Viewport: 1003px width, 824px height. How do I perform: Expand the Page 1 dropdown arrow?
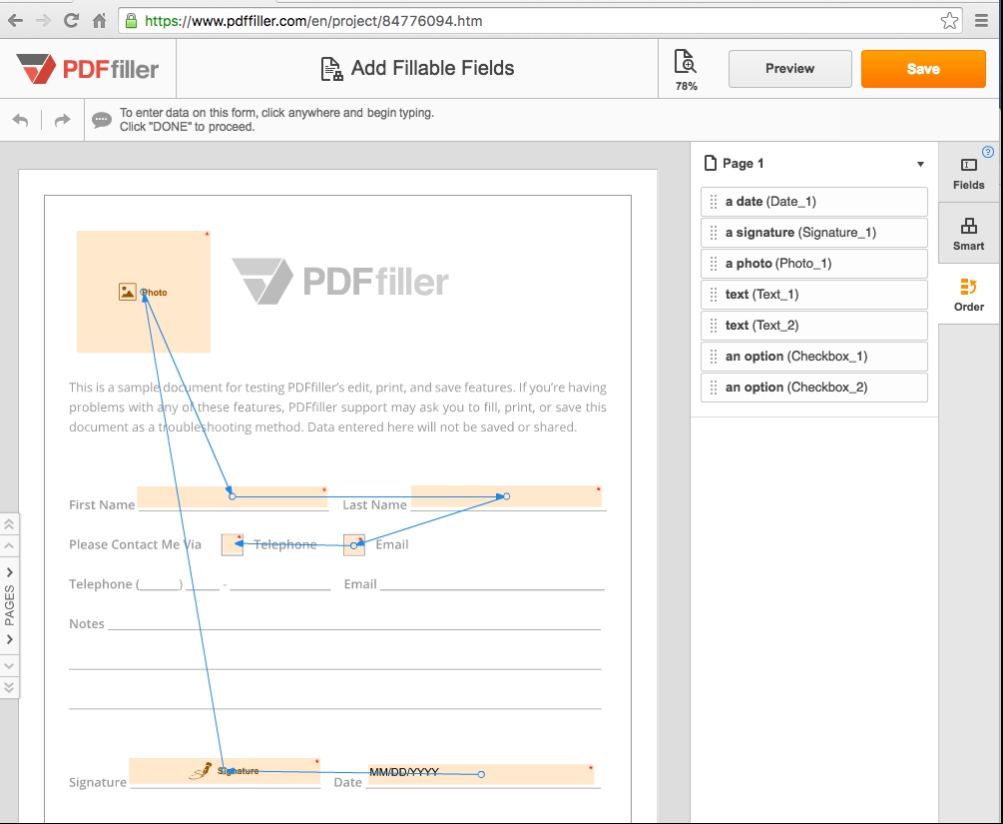click(920, 164)
